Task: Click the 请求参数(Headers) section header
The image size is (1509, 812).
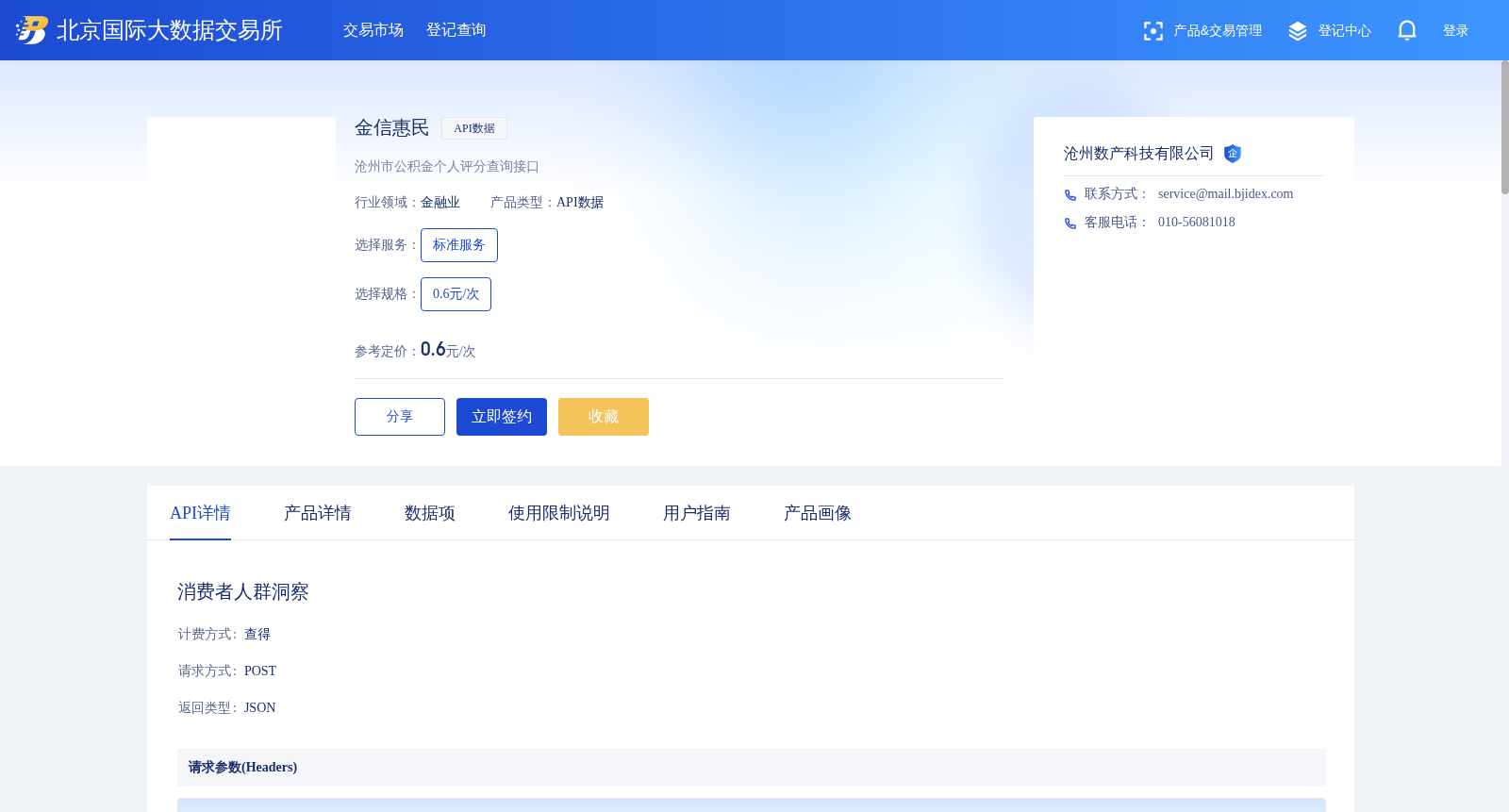Action: [752, 768]
